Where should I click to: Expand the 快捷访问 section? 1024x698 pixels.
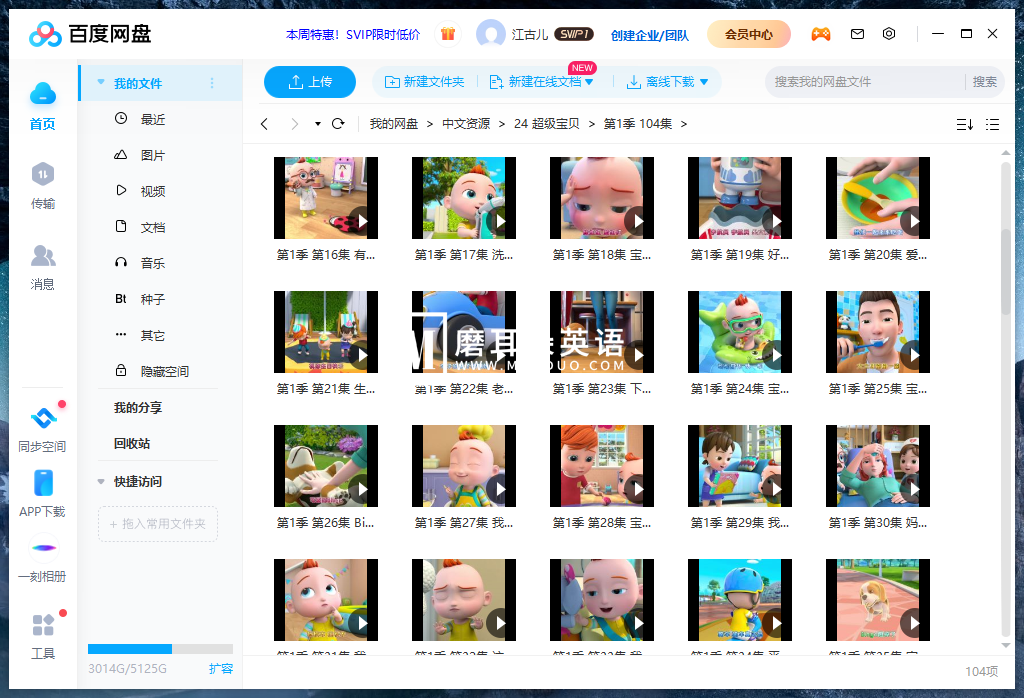[x=101, y=481]
